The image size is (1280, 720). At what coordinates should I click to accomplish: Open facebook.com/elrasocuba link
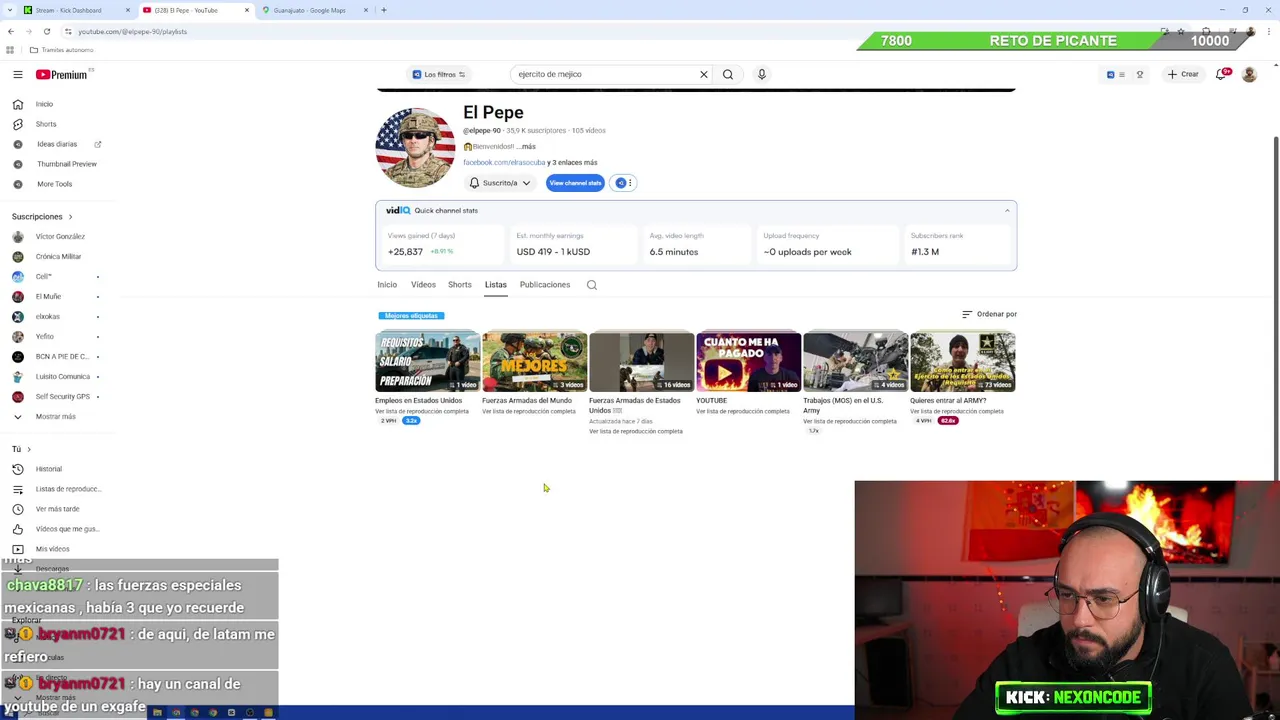coord(504,162)
